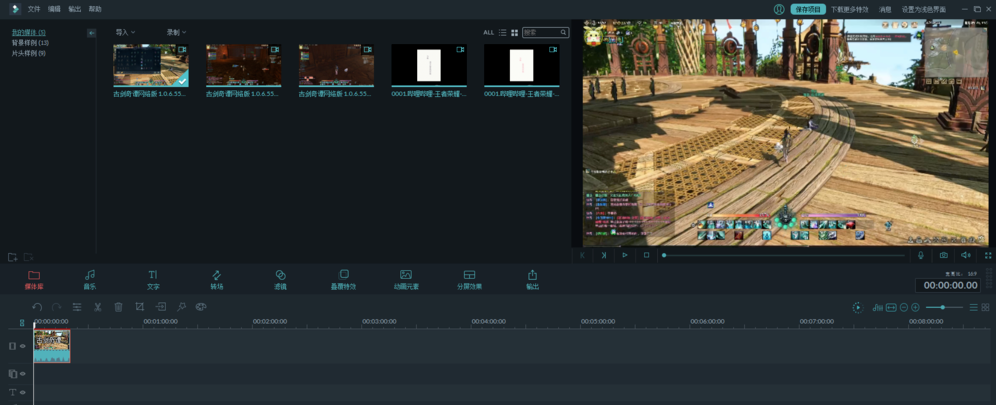This screenshot has width=996, height=405.
Task: Click the 保存项目 (Save Project) button
Action: (x=807, y=9)
